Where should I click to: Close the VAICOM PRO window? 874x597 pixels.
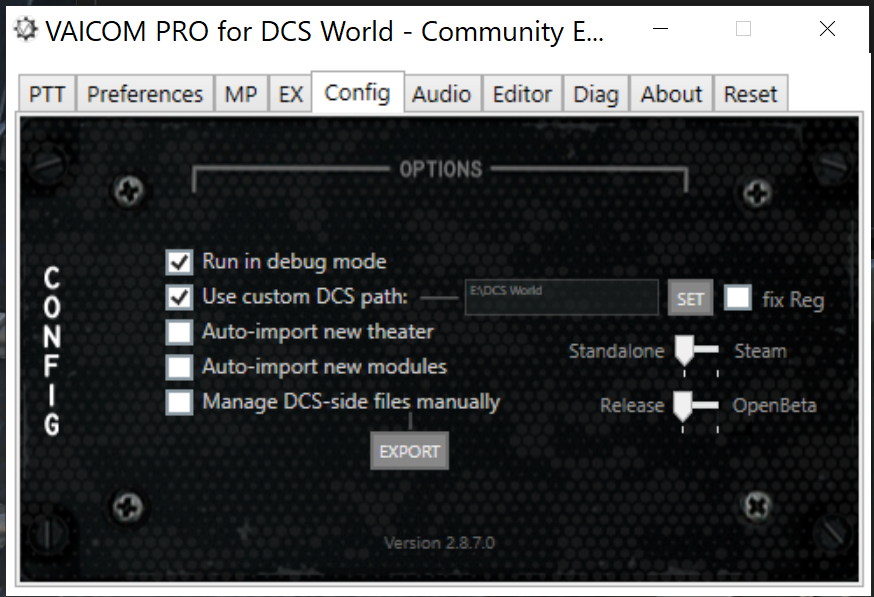[827, 28]
